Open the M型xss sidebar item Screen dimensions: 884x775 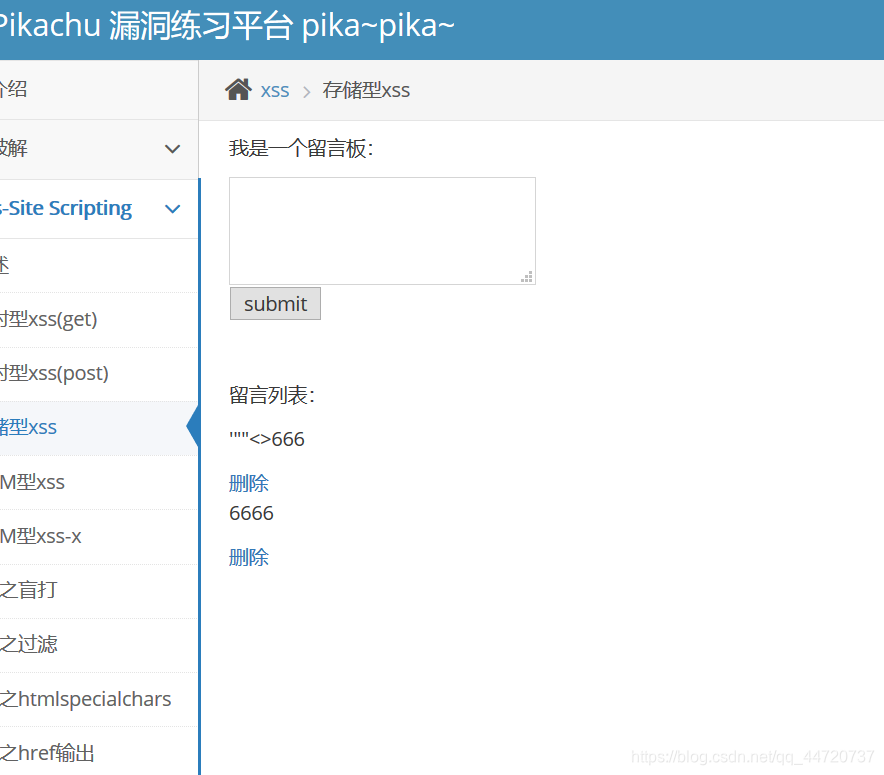(x=32, y=482)
